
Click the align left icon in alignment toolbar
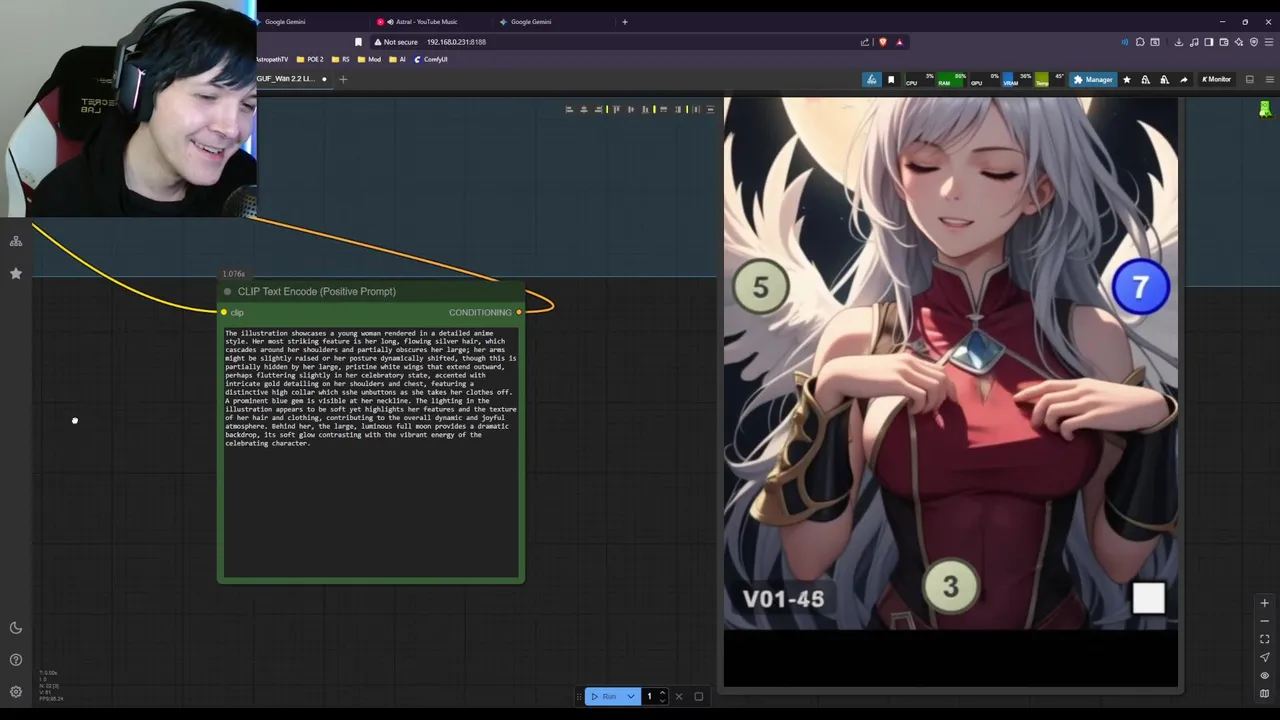coord(569,109)
